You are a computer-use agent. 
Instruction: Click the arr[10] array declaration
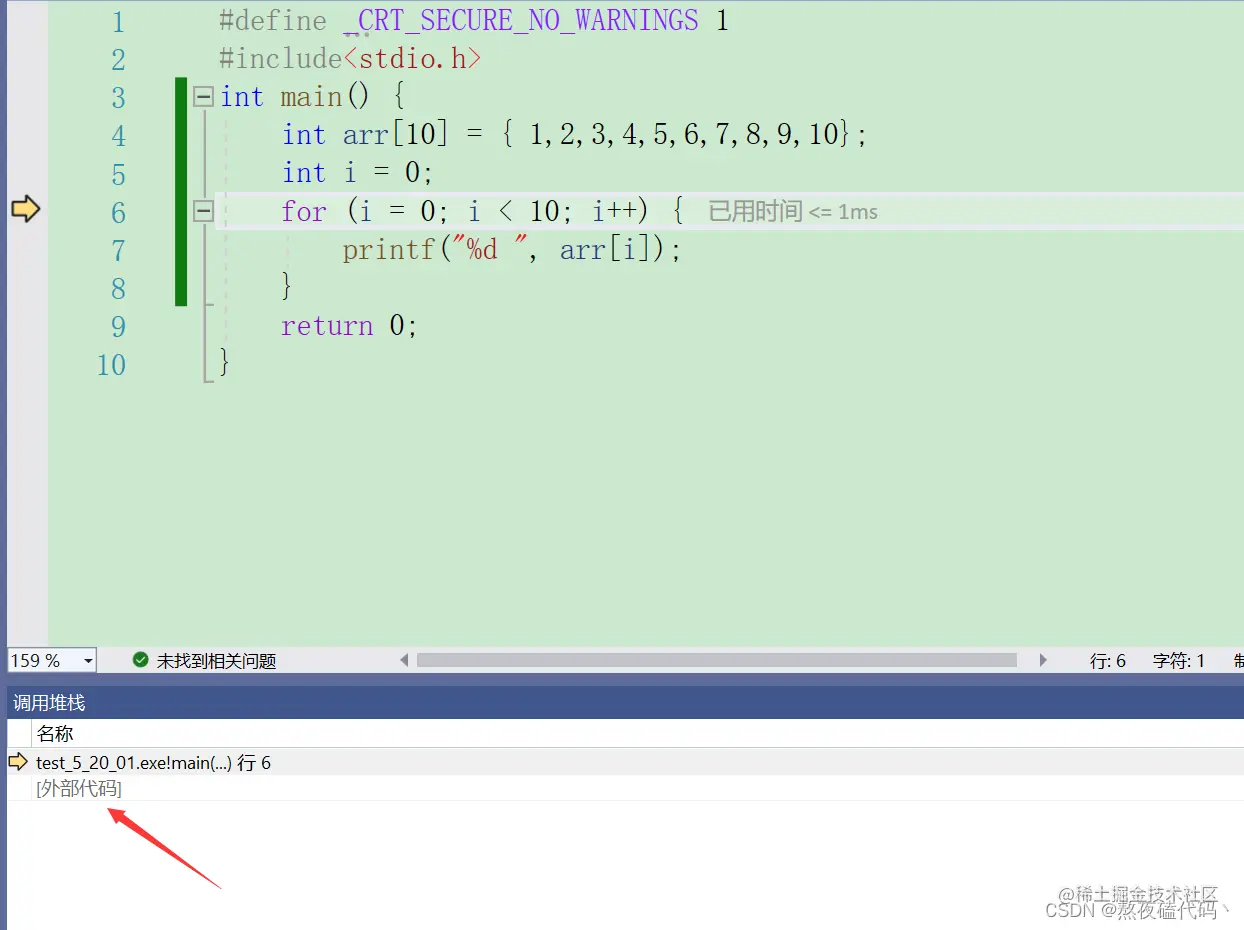[x=396, y=135]
